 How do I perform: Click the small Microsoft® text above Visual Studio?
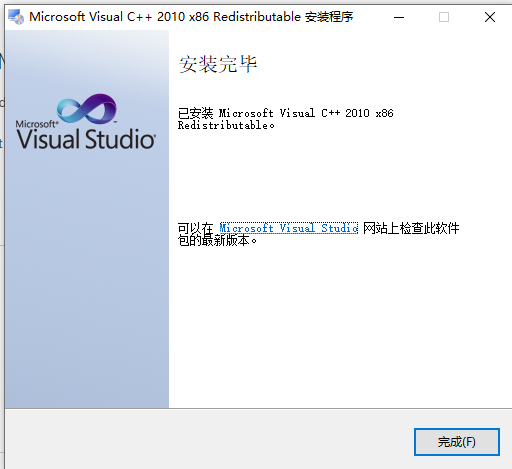37,124
